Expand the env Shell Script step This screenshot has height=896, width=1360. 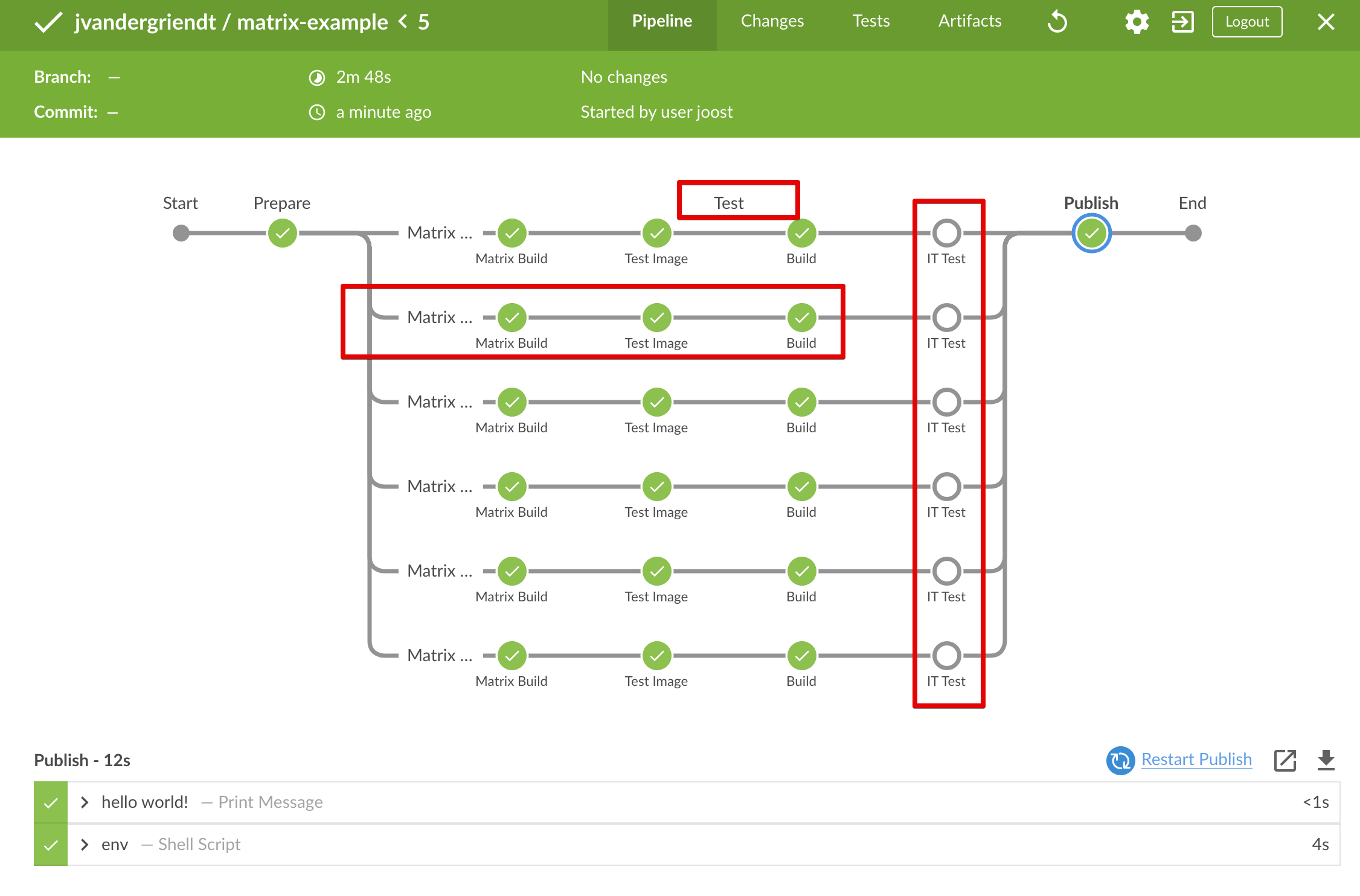coord(84,844)
